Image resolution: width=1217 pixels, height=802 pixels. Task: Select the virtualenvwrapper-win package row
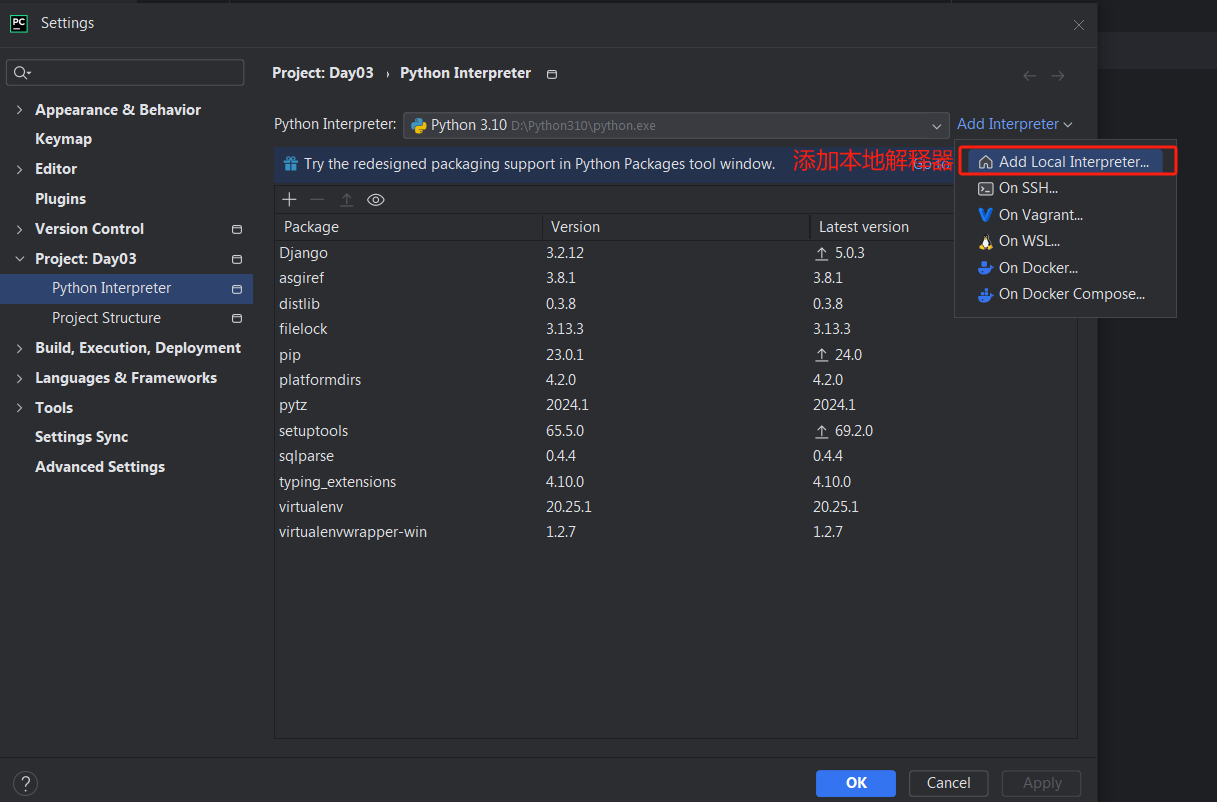pos(676,532)
